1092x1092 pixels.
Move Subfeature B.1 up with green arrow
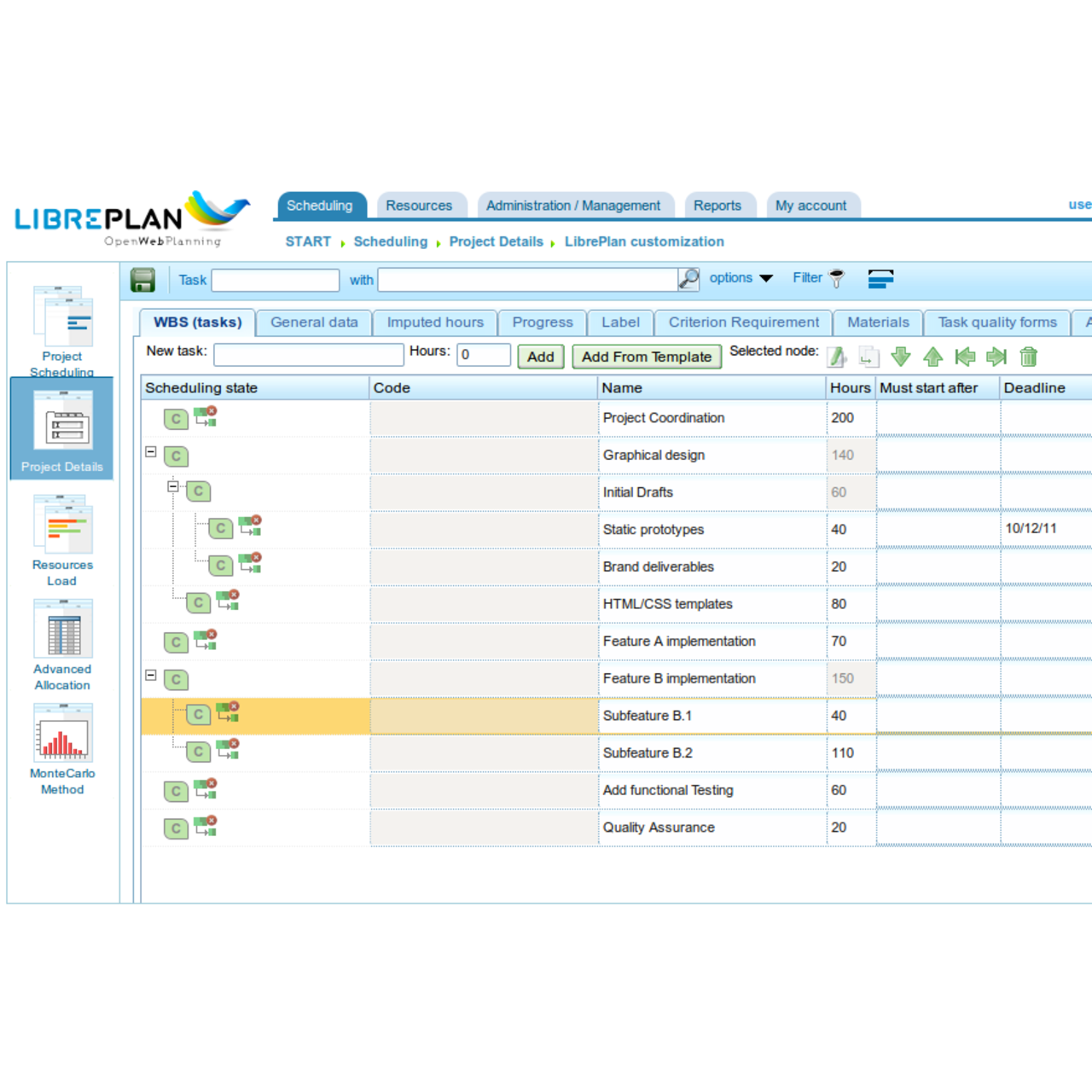pyautogui.click(x=933, y=357)
